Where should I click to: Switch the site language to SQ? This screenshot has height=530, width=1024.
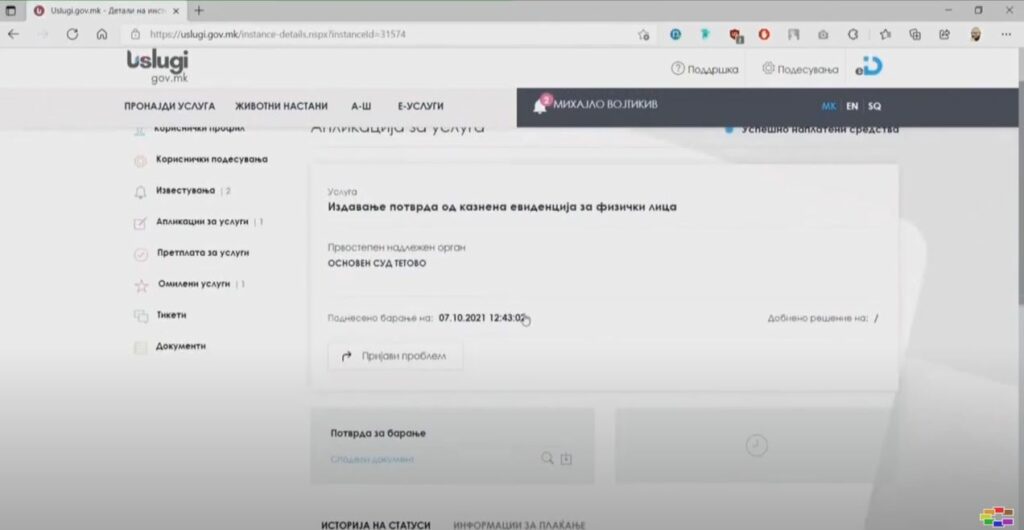coord(874,106)
